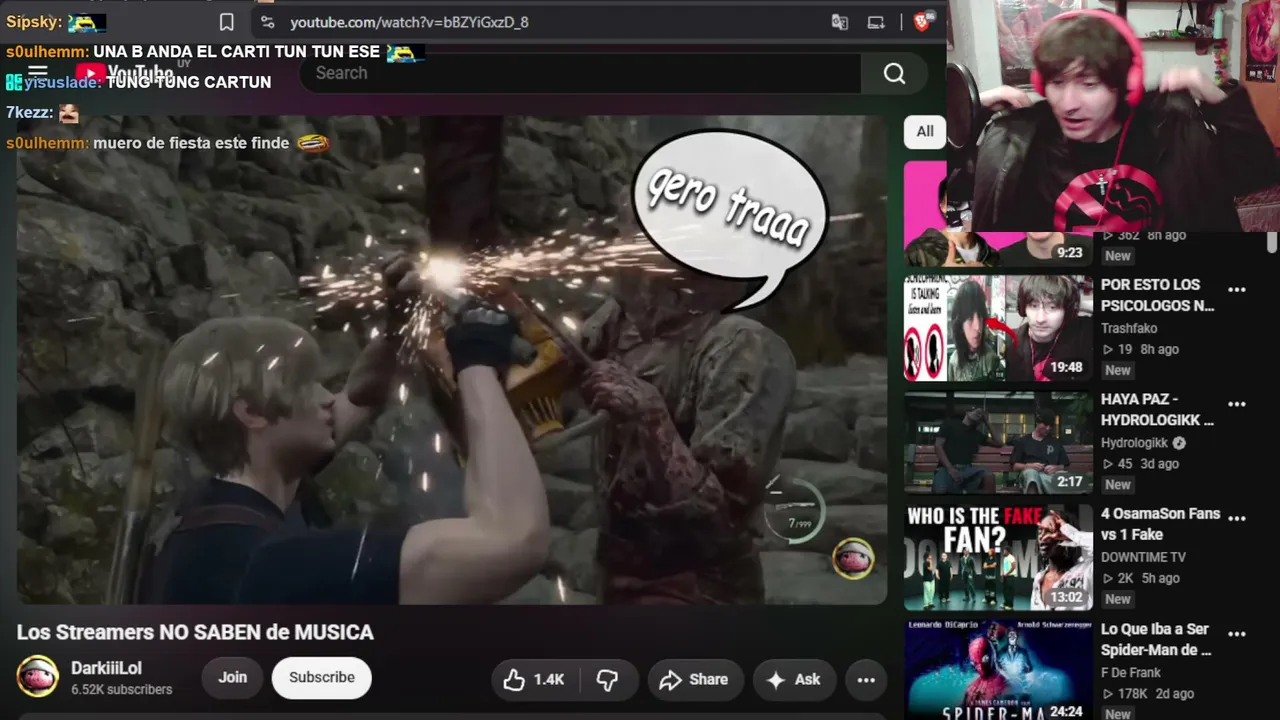Go to the YouTube home logo
The image size is (1280, 720).
(x=124, y=73)
